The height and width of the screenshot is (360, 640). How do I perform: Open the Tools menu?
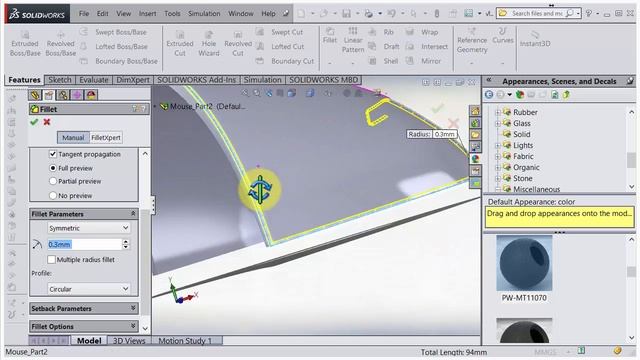coord(172,13)
